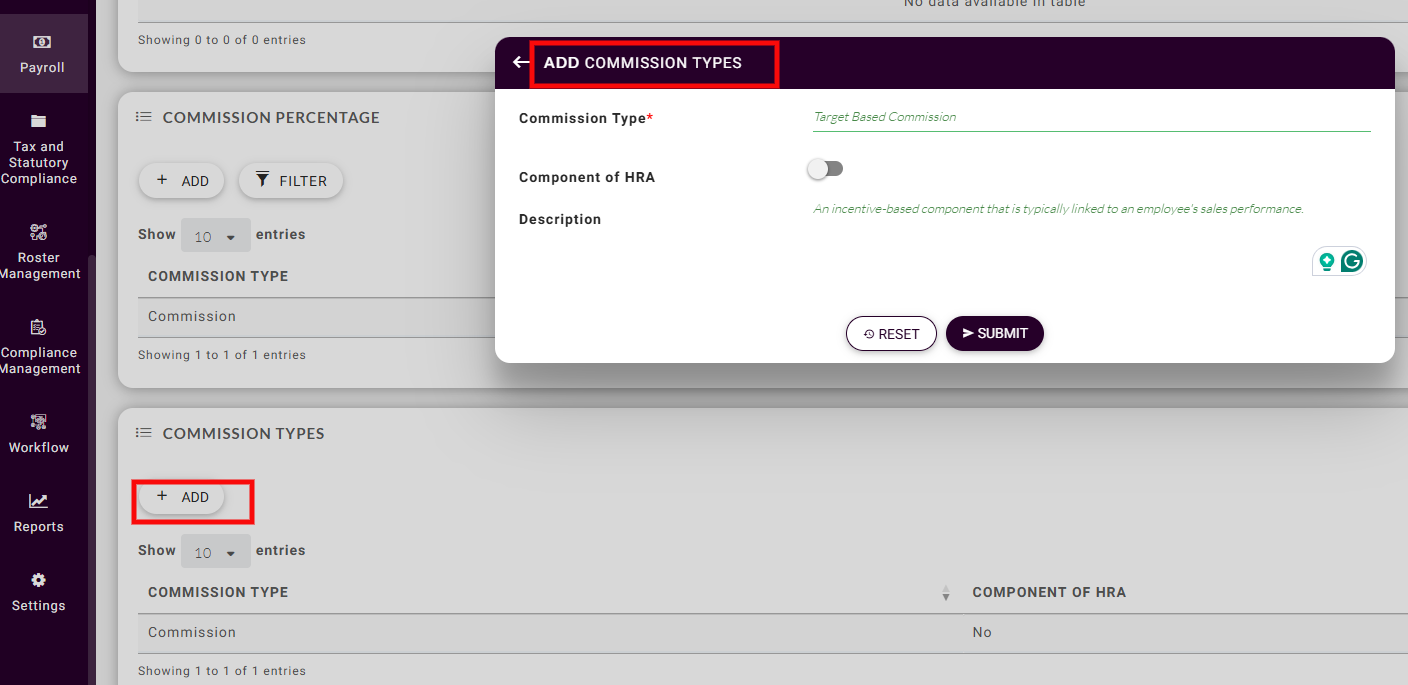Click the Reset button
This screenshot has height=685, width=1408.
(x=891, y=334)
